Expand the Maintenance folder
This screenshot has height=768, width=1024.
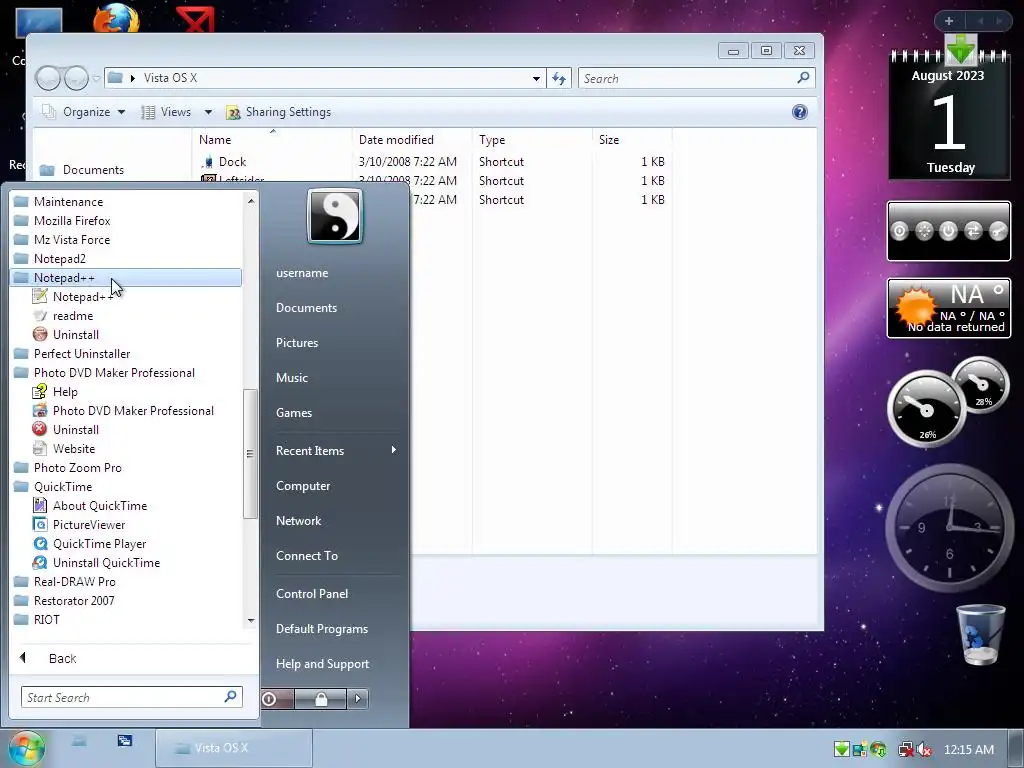click(x=68, y=202)
